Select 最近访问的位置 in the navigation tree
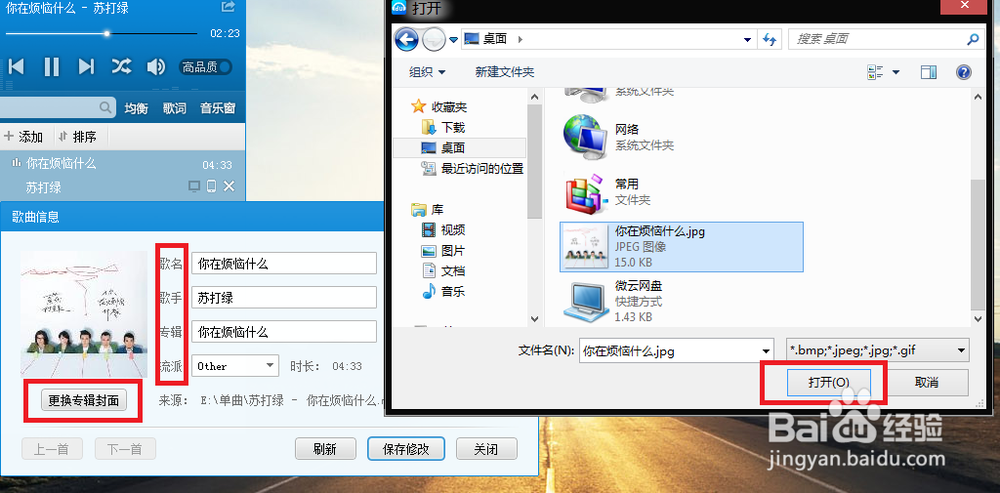 tap(473, 168)
